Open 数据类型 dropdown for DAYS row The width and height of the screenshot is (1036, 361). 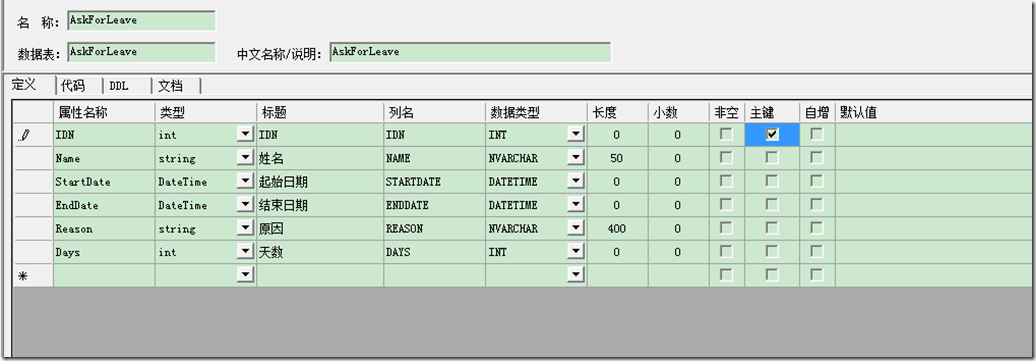(x=576, y=251)
